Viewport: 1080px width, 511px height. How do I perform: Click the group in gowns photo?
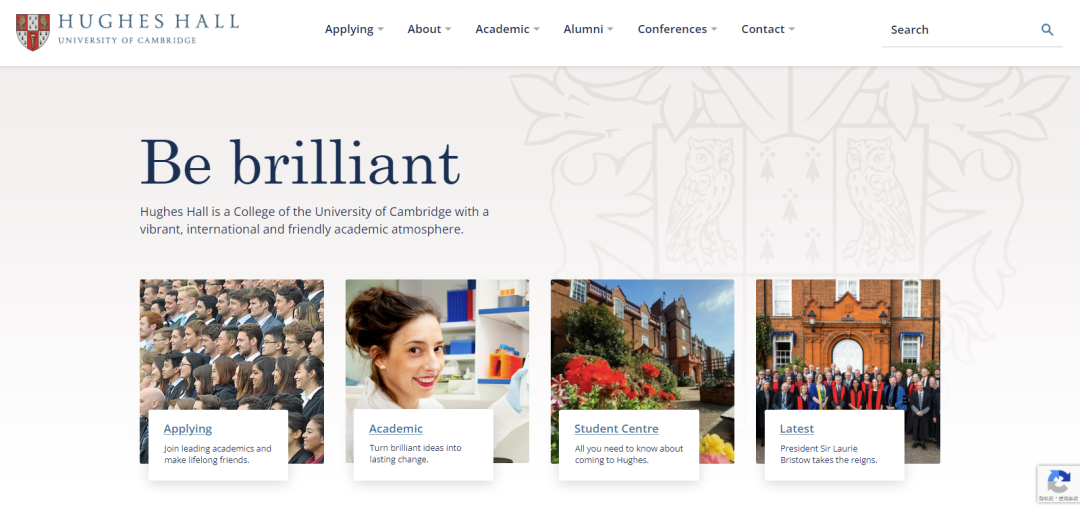(x=848, y=344)
